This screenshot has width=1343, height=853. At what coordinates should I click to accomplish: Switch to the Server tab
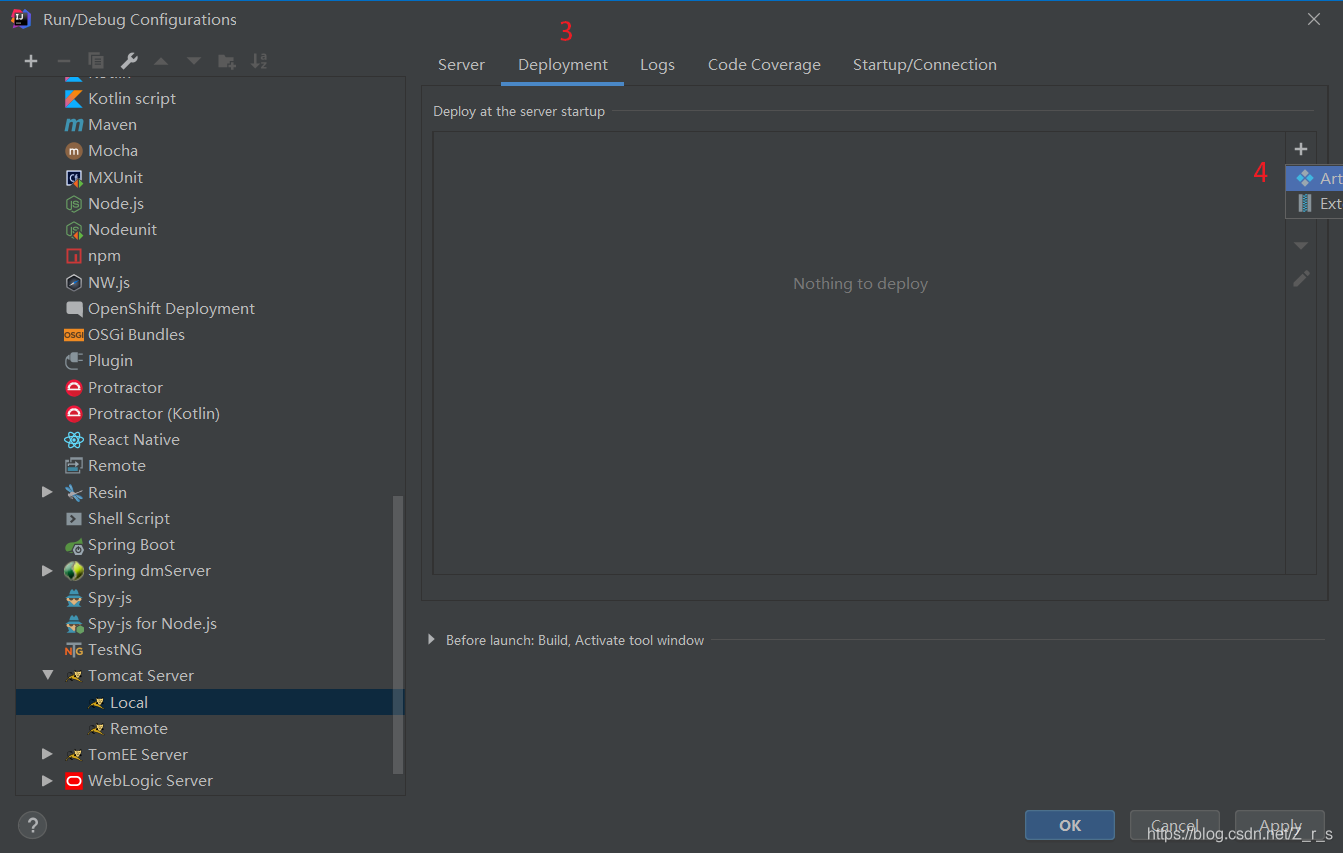point(461,65)
